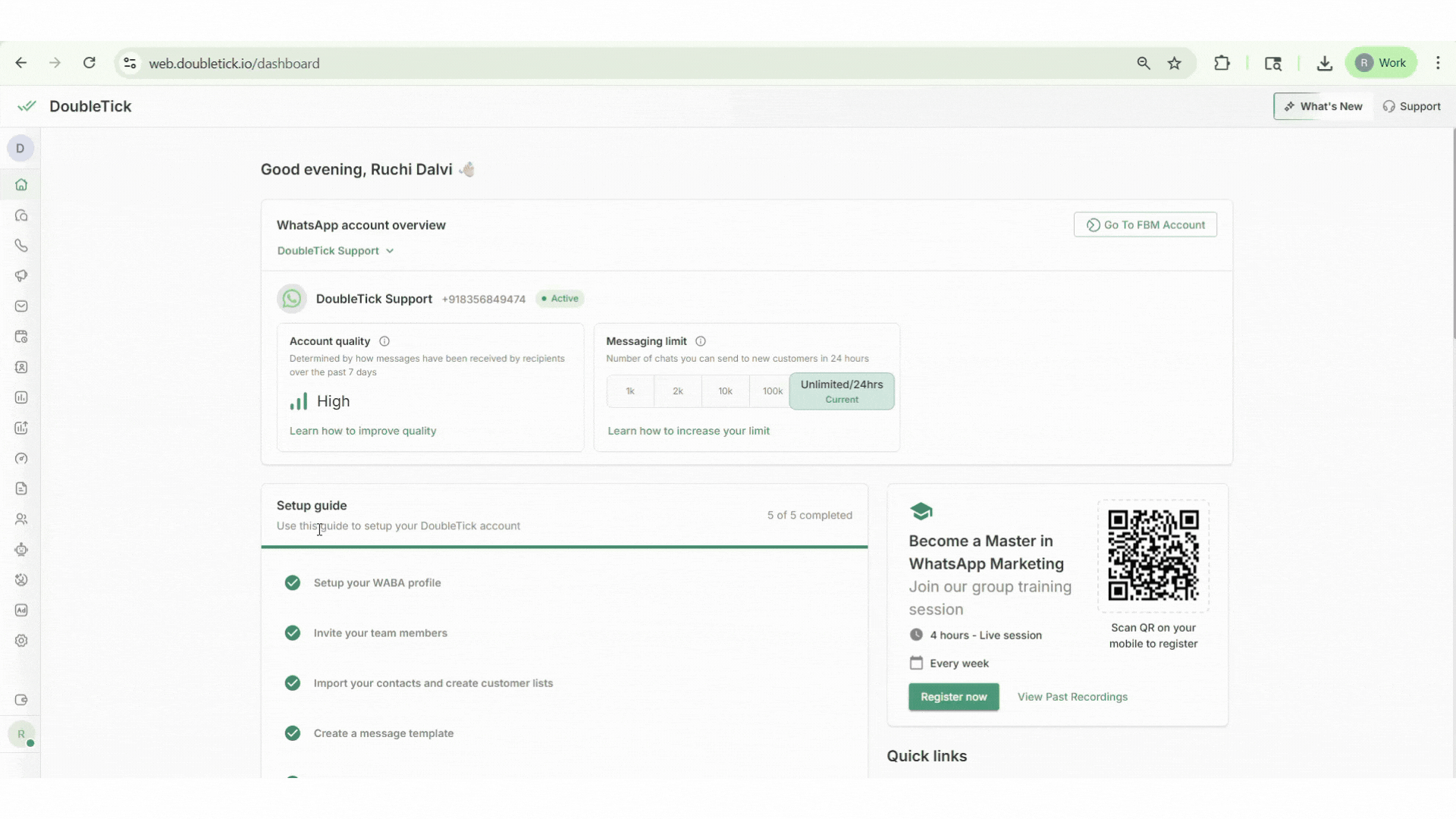
Task: Open the megaphone broadcast sidebar icon
Action: 21,276
